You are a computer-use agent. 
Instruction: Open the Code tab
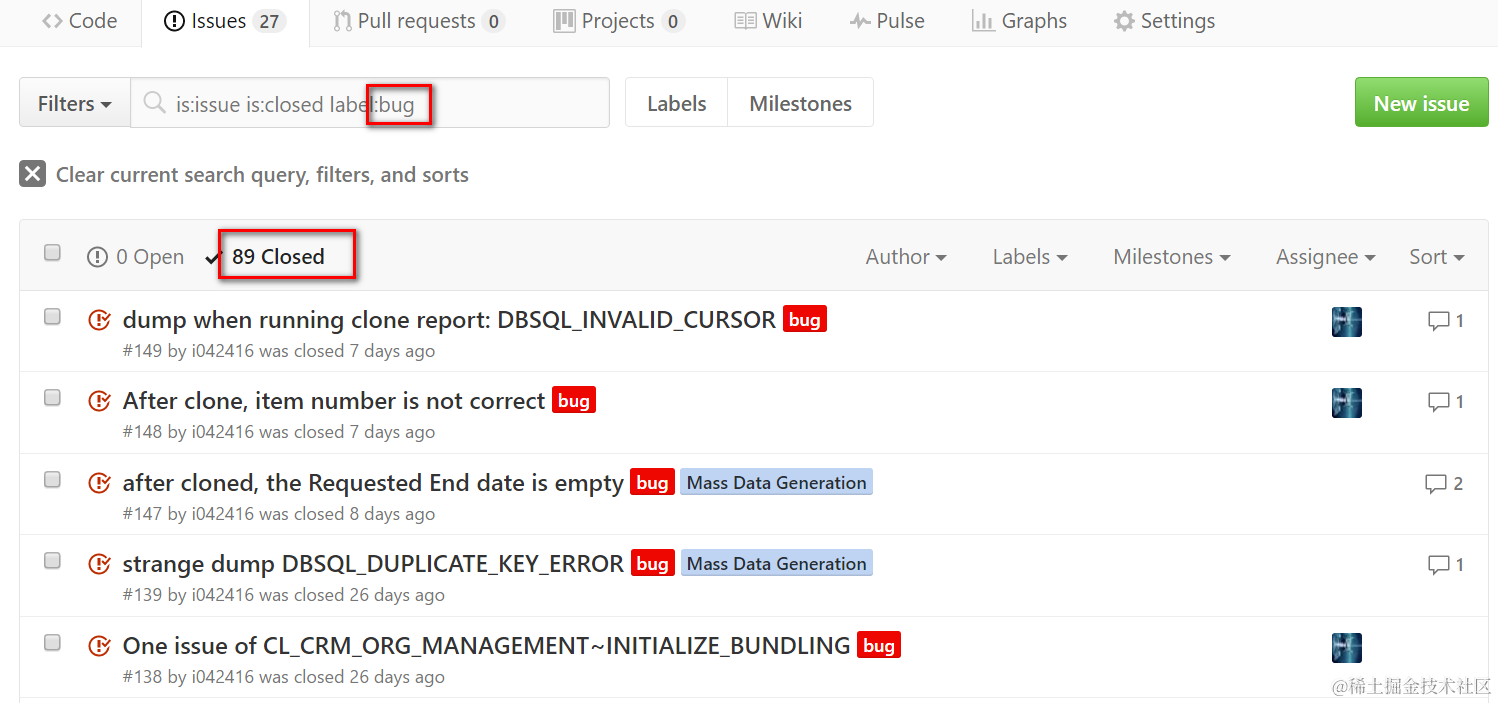pos(79,21)
